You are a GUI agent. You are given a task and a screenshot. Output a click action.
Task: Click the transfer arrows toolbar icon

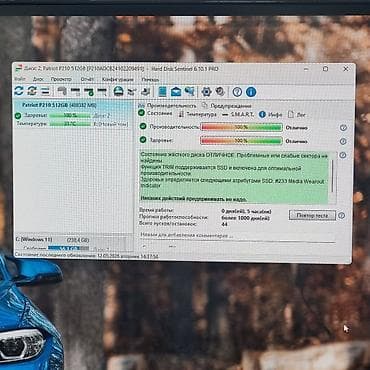pos(132,91)
